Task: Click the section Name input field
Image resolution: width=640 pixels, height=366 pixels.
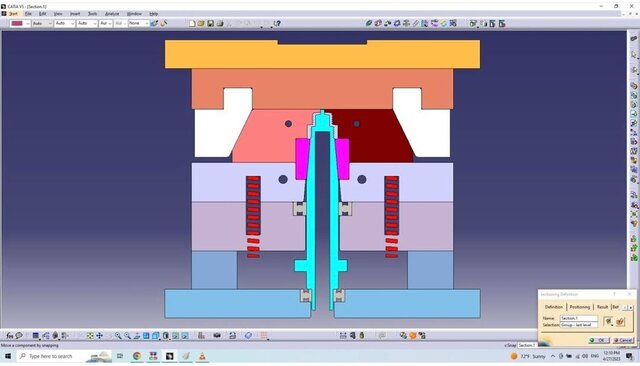Action: click(579, 318)
